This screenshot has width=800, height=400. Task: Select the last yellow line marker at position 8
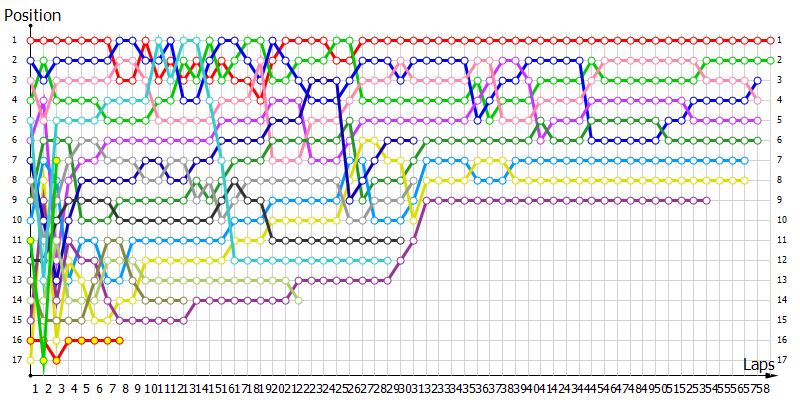tap(745, 180)
